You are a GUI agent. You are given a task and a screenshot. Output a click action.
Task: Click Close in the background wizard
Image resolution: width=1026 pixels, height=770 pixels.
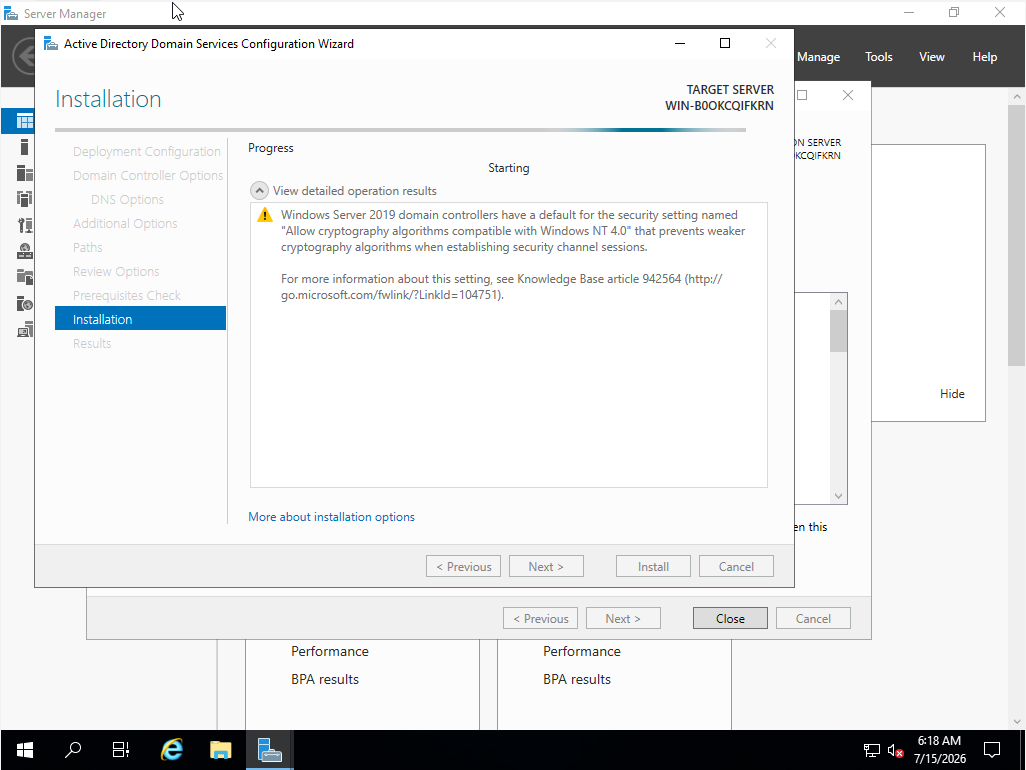[730, 619]
